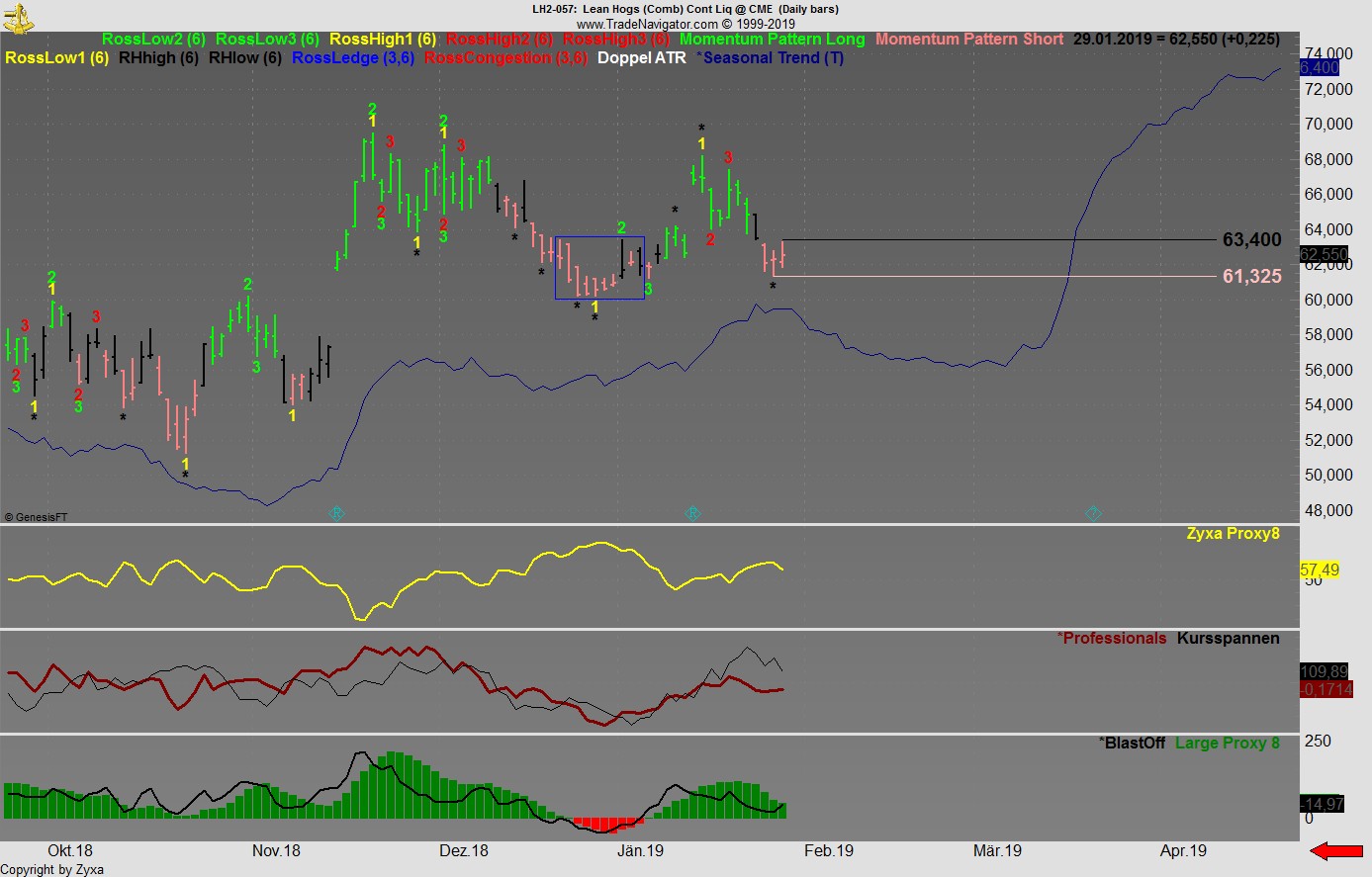Screen dimensions: 1372x877
Task: Click the Apr.19 date axis label
Action: 1183,851
